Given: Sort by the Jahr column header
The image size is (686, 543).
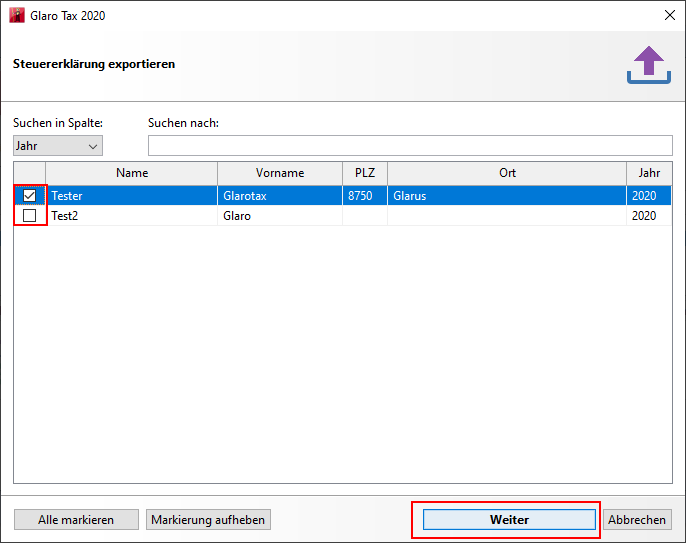Looking at the screenshot, I should click(x=649, y=173).
